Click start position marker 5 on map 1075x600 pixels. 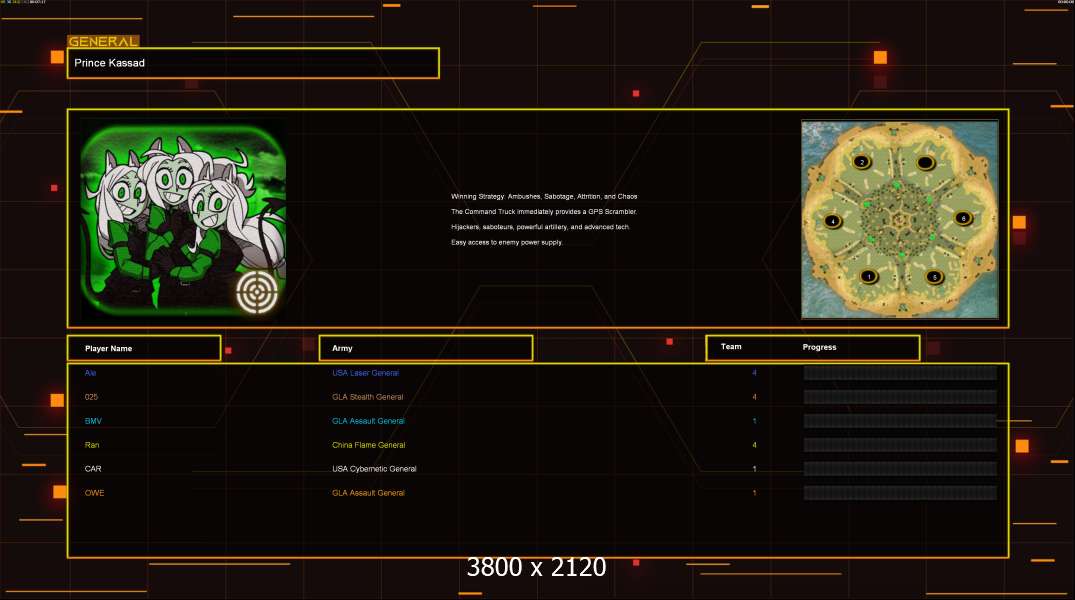(934, 277)
